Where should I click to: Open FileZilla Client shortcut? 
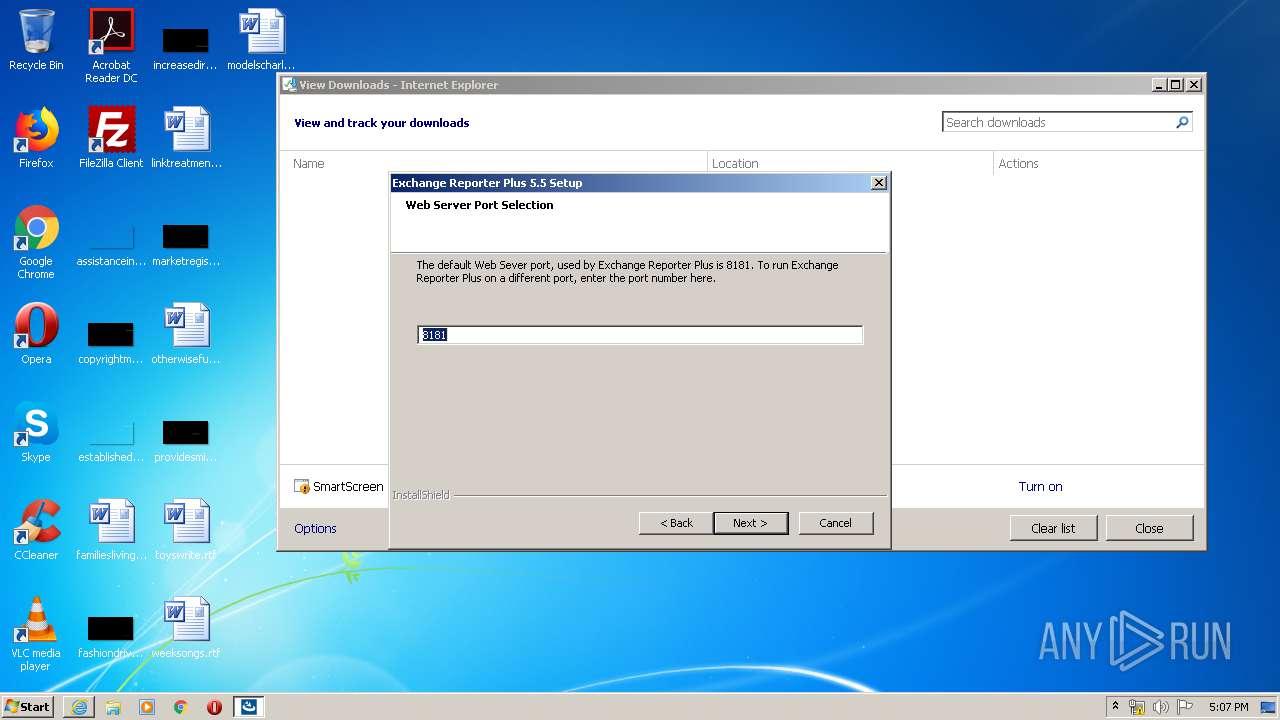(x=111, y=138)
